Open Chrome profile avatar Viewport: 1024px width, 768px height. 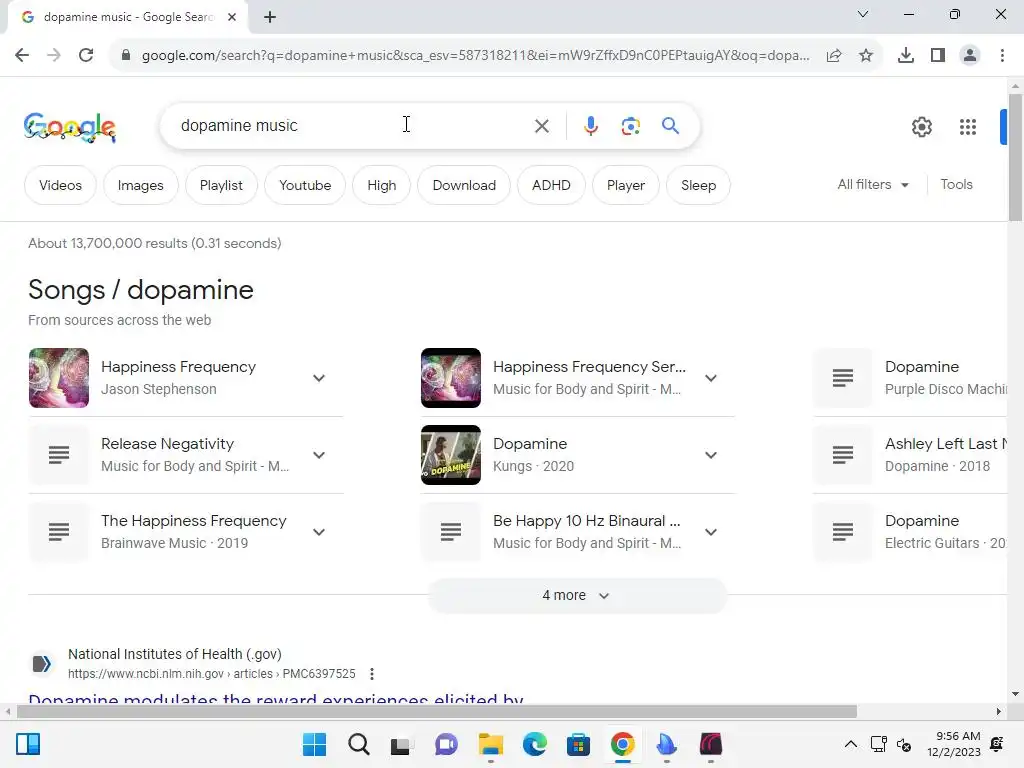coord(970,56)
